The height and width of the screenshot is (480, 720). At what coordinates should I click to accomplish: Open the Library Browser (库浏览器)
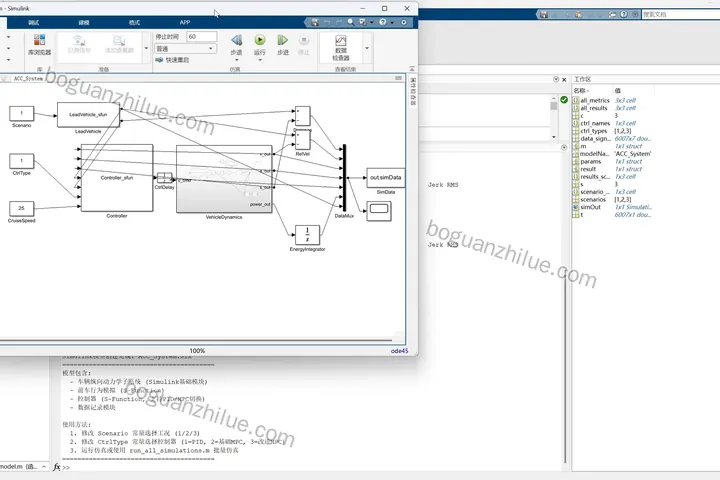[x=39, y=45]
